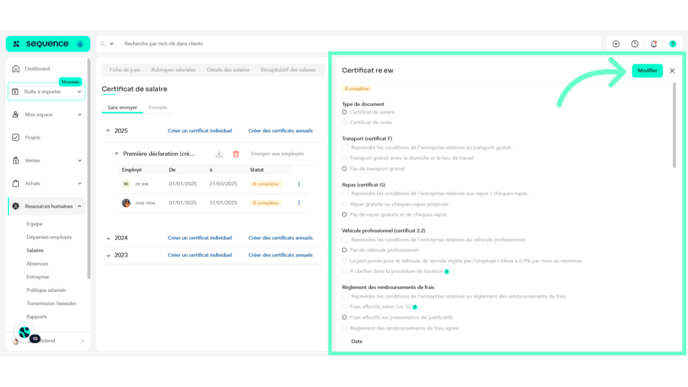Click Créer un certificat individuel for 2024
This screenshot has width=688, height=387.
(x=200, y=238)
